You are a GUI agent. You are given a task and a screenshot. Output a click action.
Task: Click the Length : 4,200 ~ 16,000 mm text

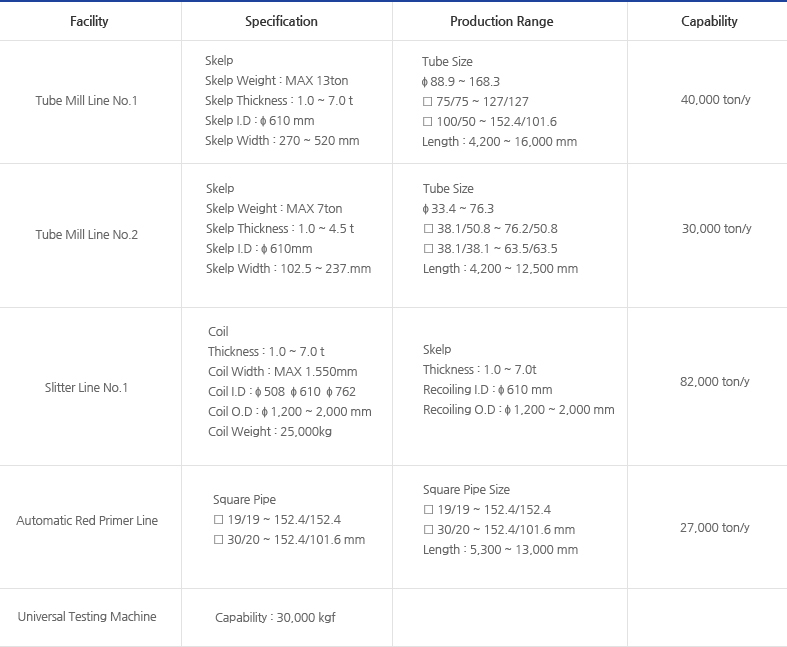point(499,142)
